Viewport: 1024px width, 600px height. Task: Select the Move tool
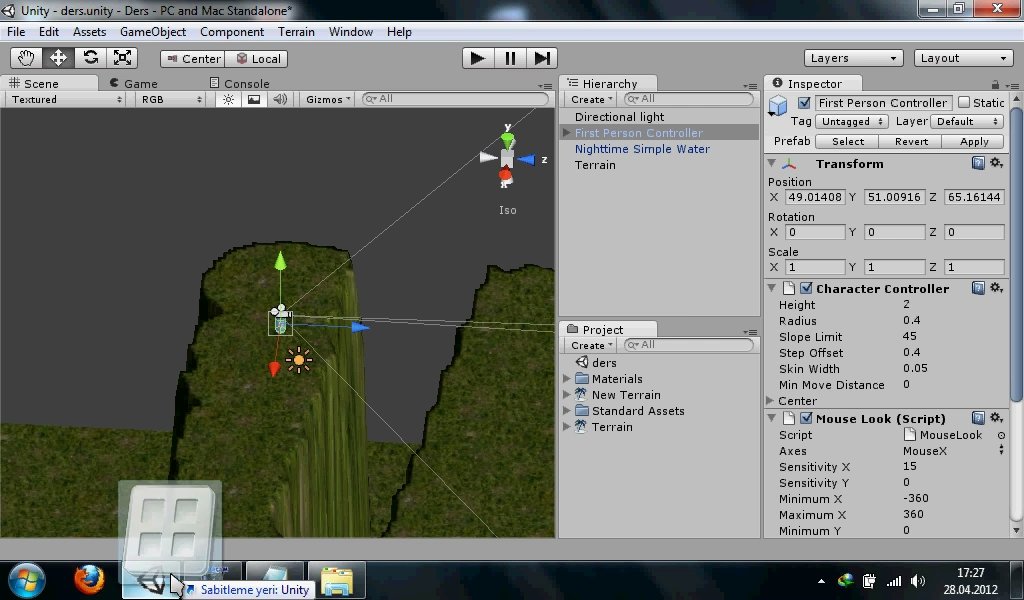tap(58, 58)
